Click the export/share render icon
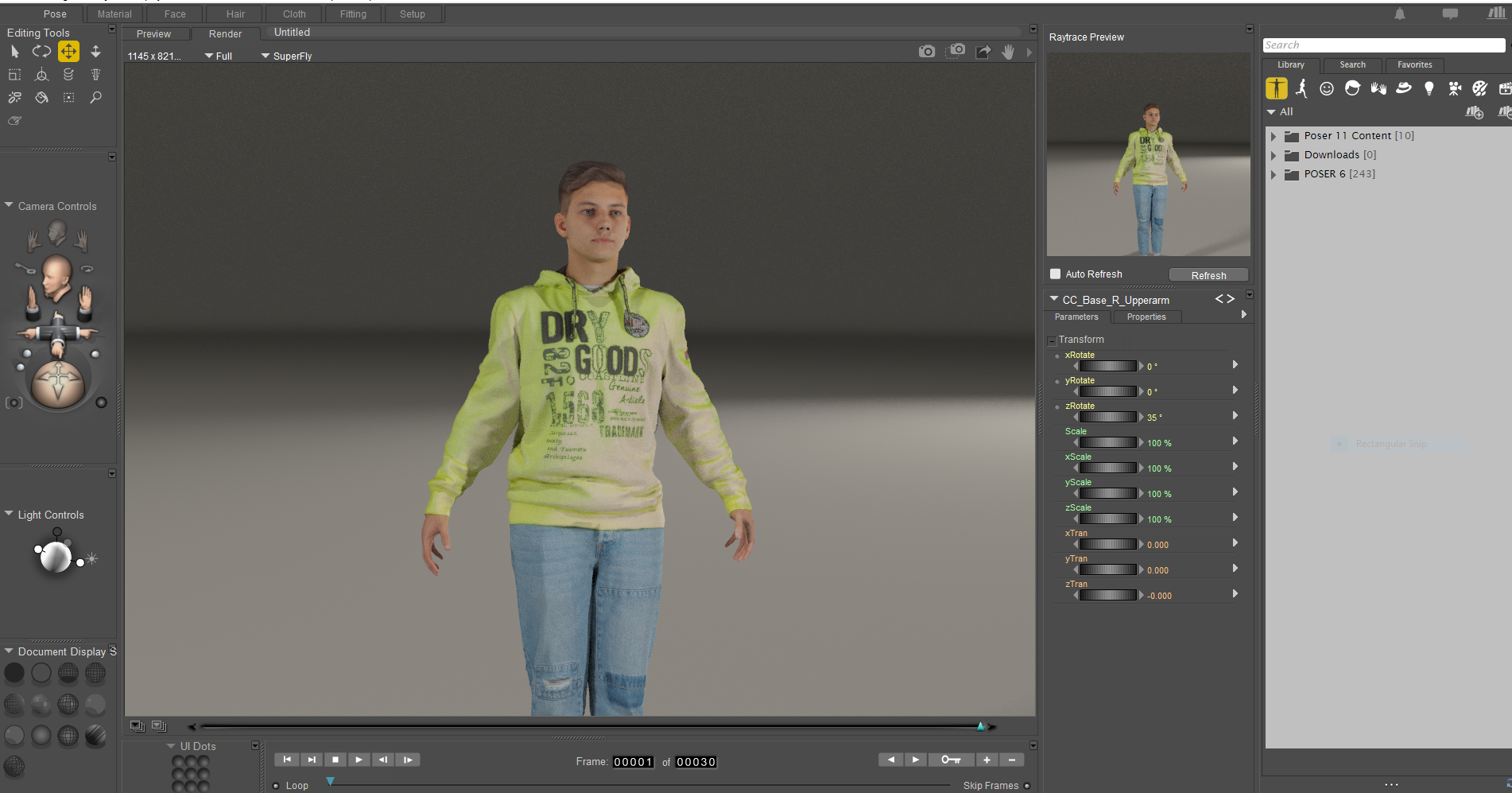 click(x=983, y=52)
